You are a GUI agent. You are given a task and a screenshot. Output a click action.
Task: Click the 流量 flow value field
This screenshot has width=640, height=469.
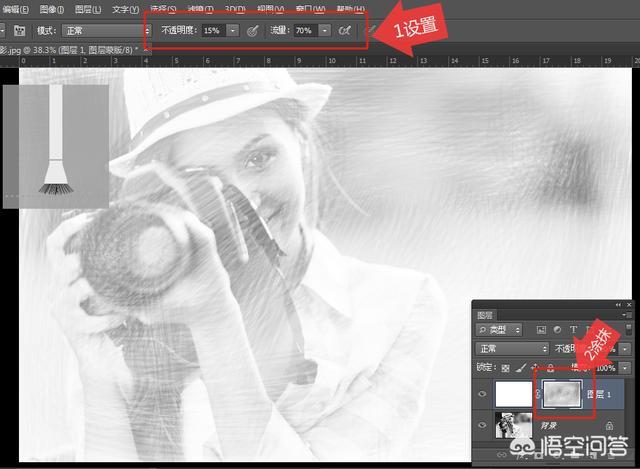click(x=304, y=31)
